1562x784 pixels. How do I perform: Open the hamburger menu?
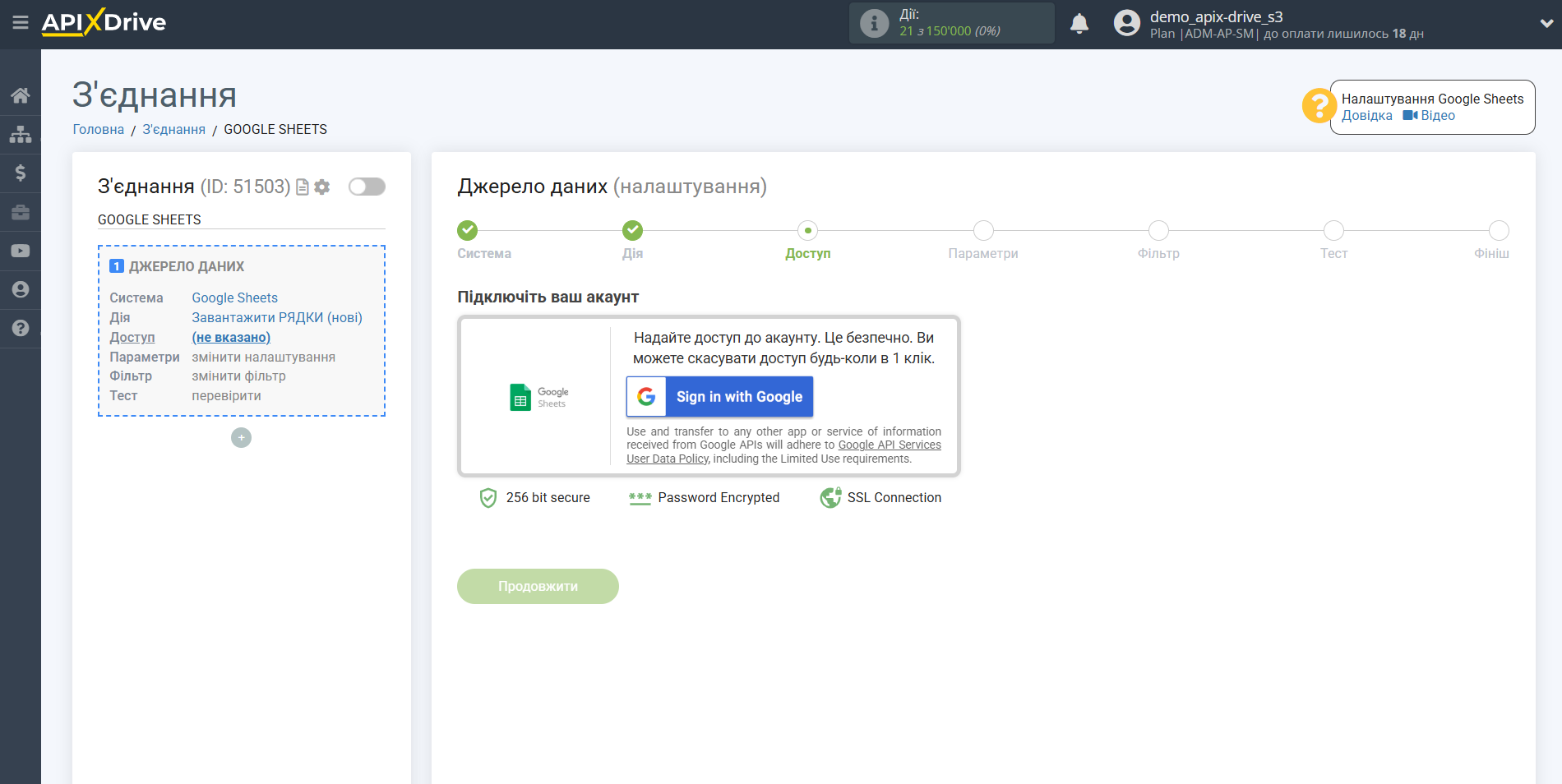[x=21, y=23]
